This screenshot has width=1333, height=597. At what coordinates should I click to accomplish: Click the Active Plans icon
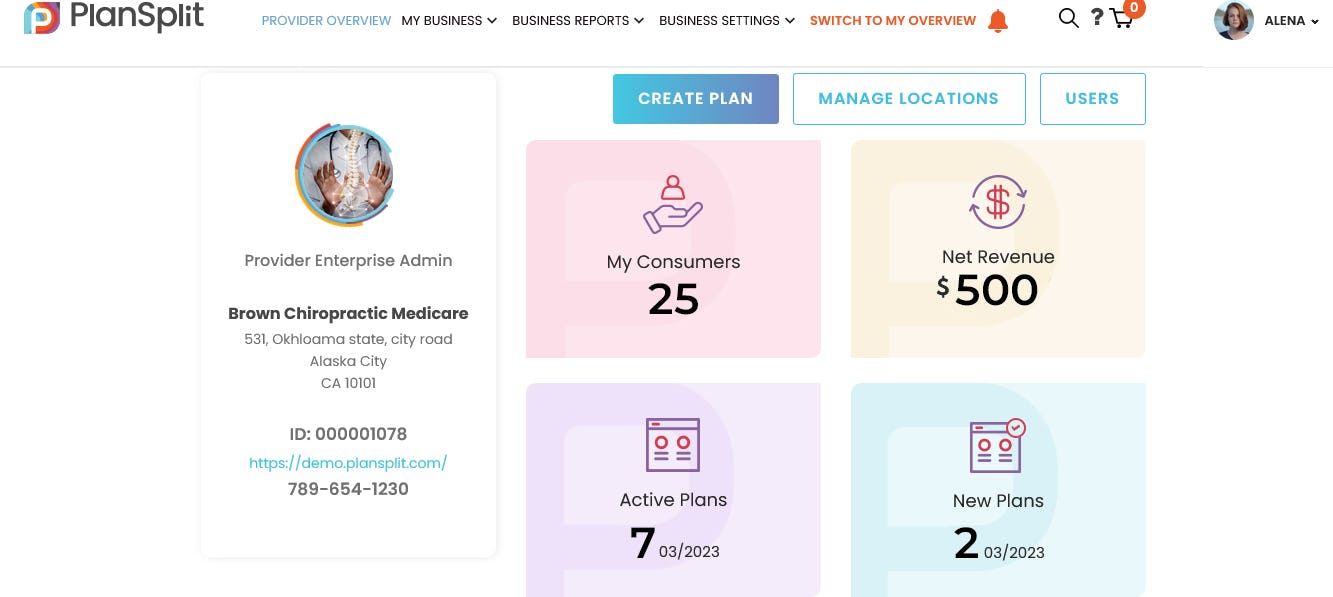tap(673, 445)
